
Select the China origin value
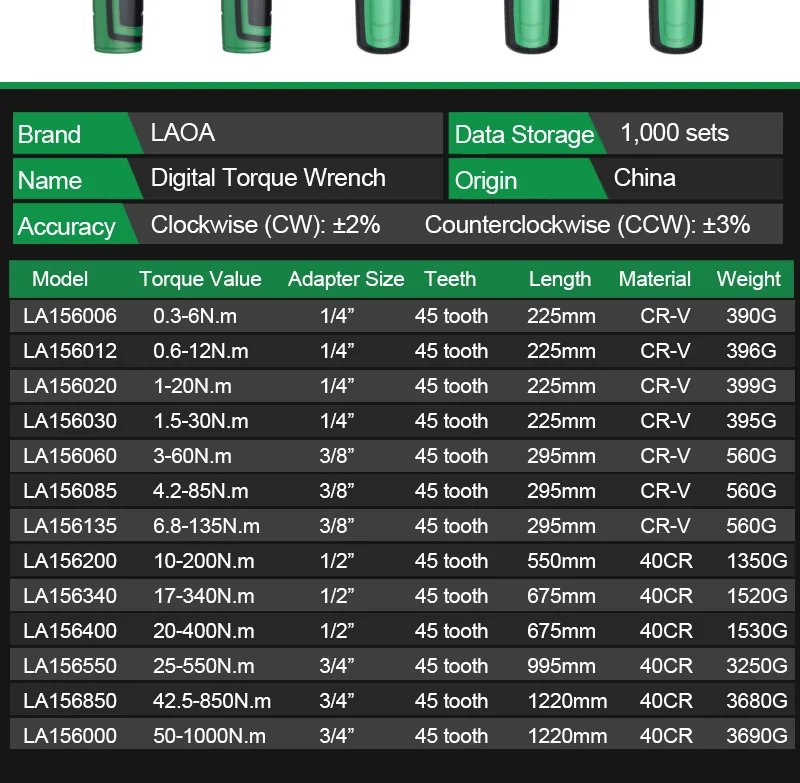coord(644,178)
